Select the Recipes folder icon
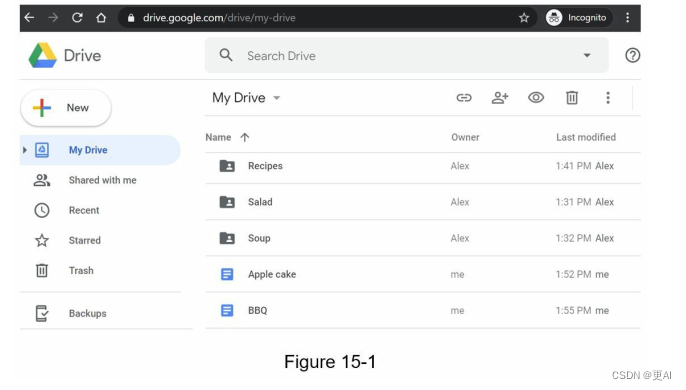The width and height of the screenshot is (686, 390). click(227, 166)
